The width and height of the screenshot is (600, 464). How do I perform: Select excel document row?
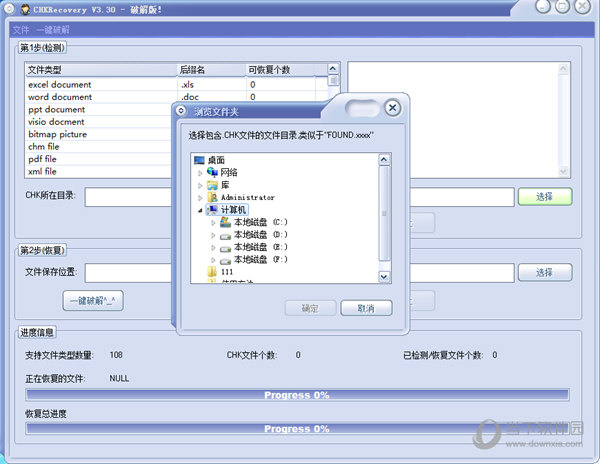tap(178, 85)
